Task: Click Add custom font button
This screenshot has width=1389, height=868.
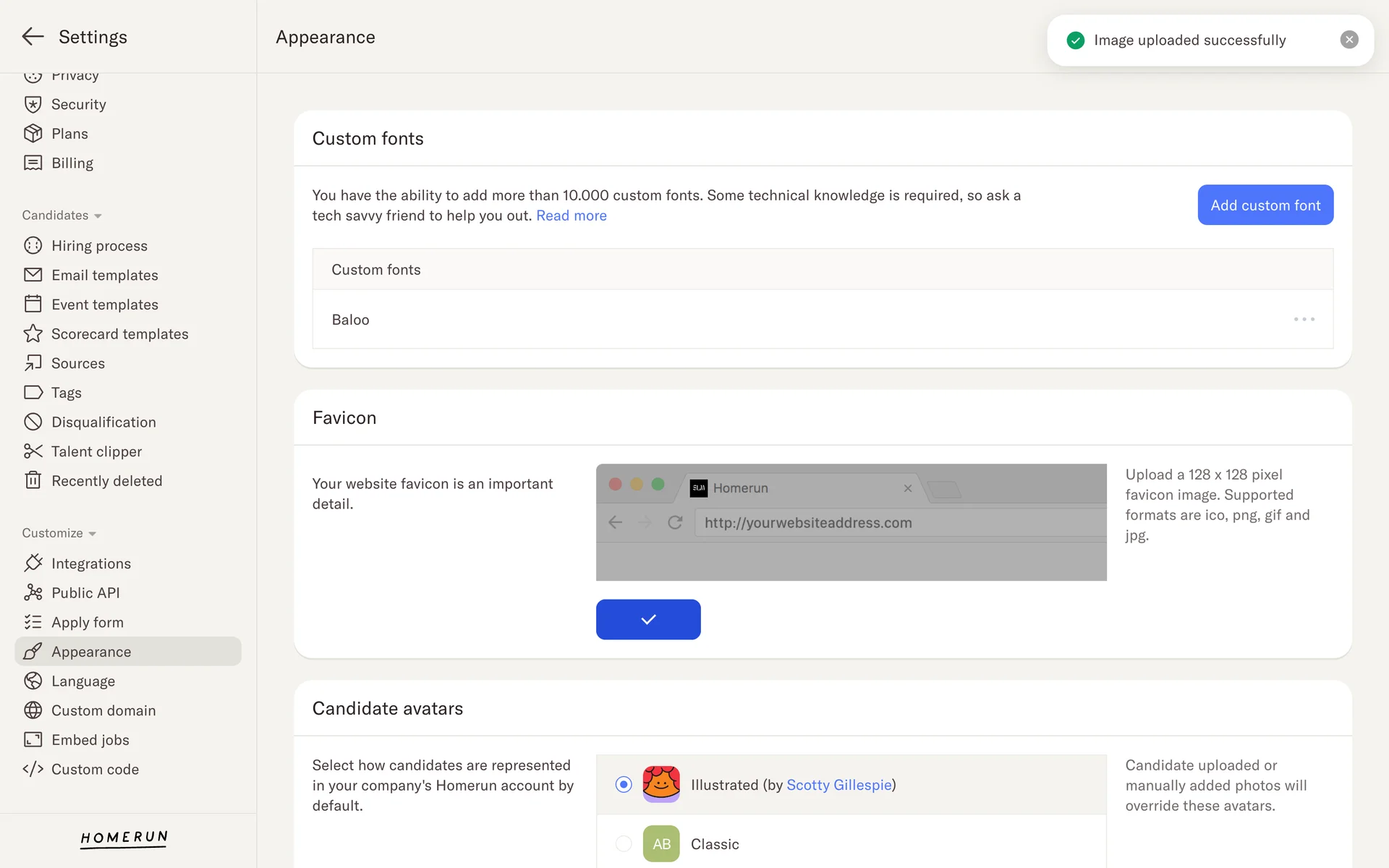Action: (1265, 205)
